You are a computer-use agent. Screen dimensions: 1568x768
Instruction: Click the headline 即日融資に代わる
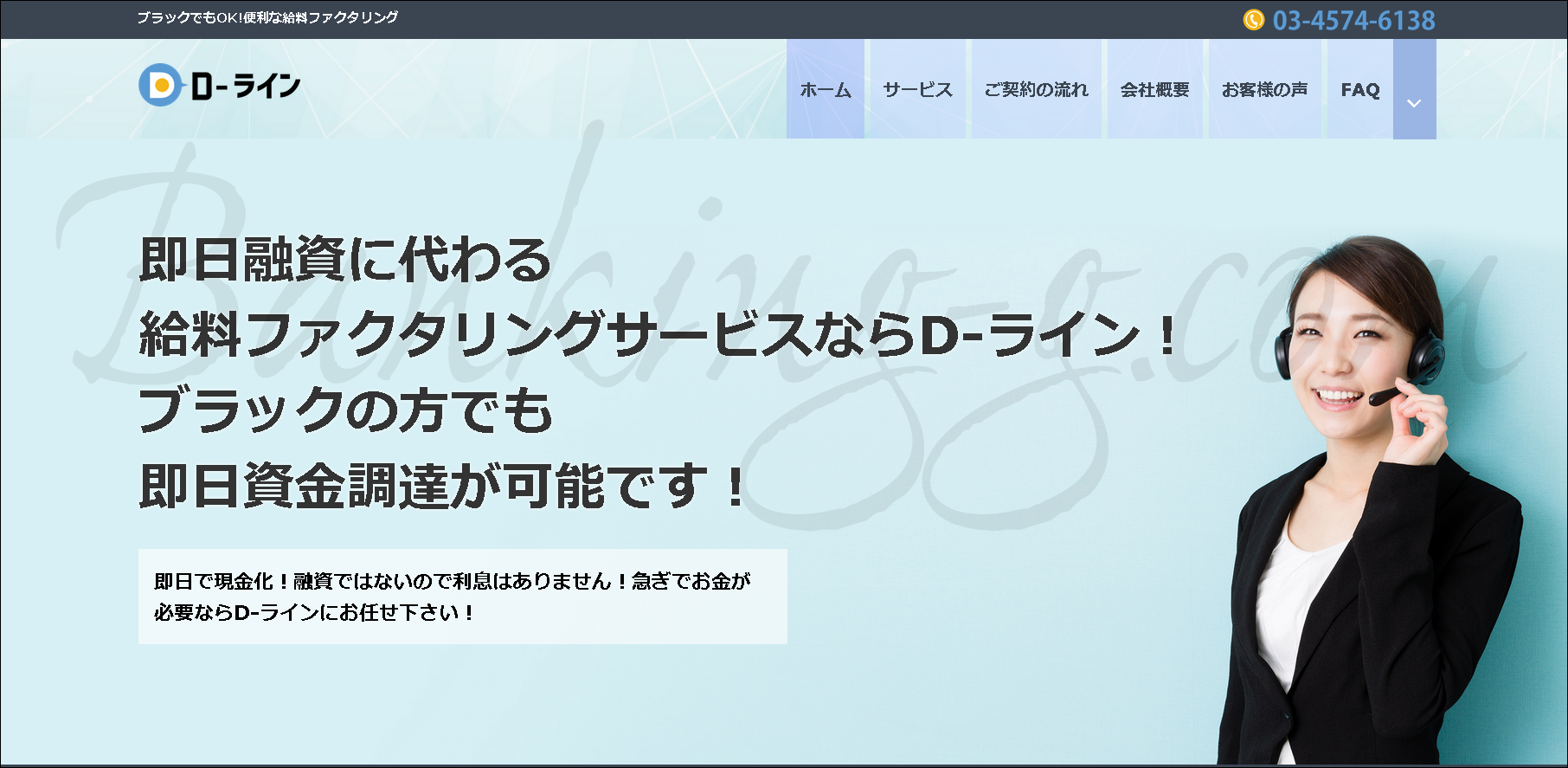(344, 259)
